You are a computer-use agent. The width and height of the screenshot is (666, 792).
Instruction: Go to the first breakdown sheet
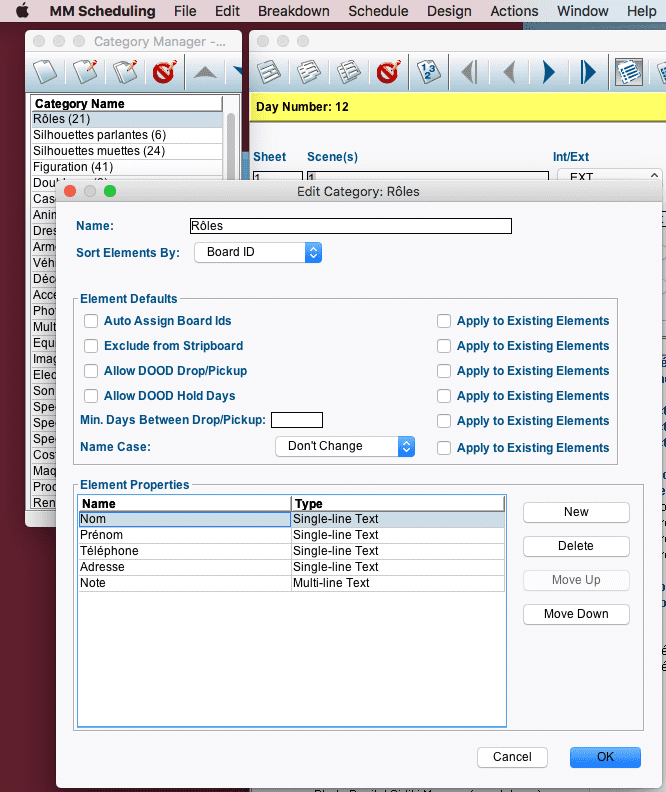pos(469,72)
